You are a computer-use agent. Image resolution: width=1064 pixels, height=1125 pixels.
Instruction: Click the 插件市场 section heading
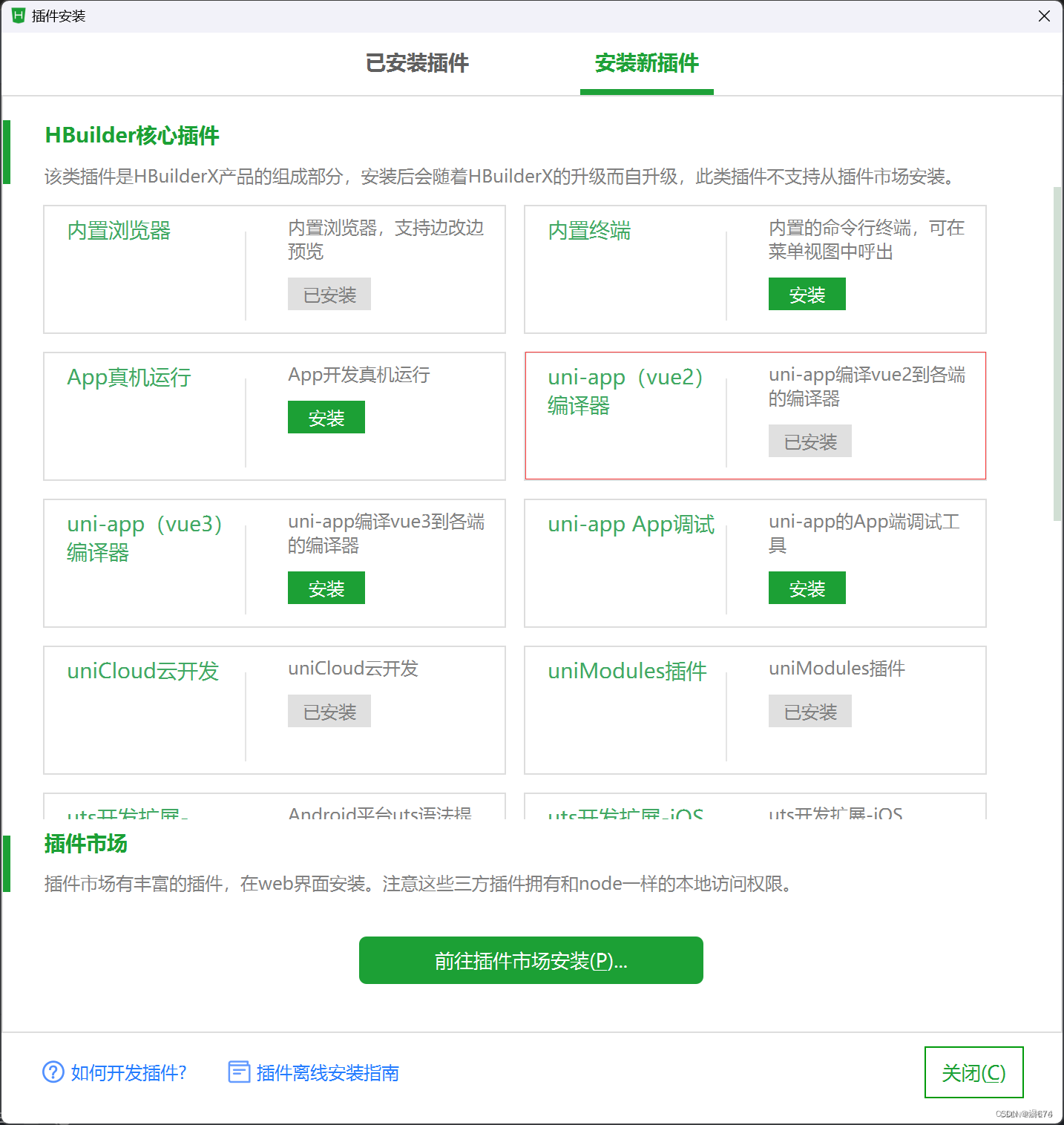pos(86,844)
